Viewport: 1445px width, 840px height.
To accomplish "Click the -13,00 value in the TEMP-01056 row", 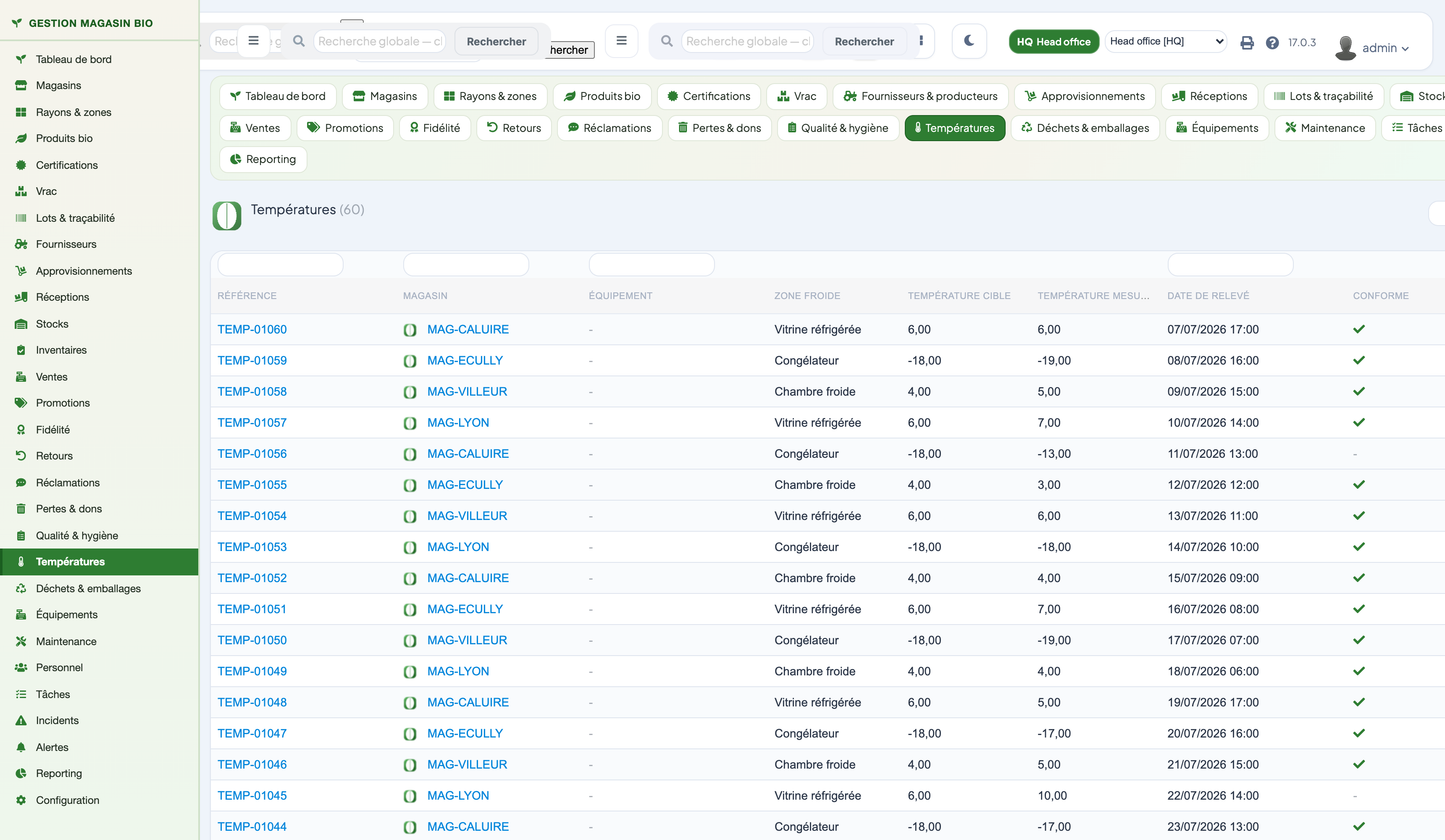I will pos(1054,454).
